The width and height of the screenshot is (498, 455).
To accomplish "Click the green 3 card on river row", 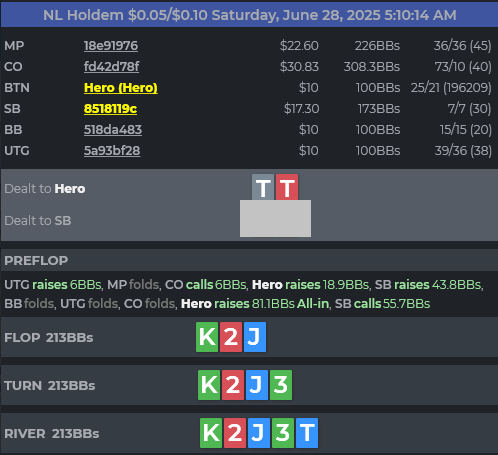I will [x=283, y=433].
